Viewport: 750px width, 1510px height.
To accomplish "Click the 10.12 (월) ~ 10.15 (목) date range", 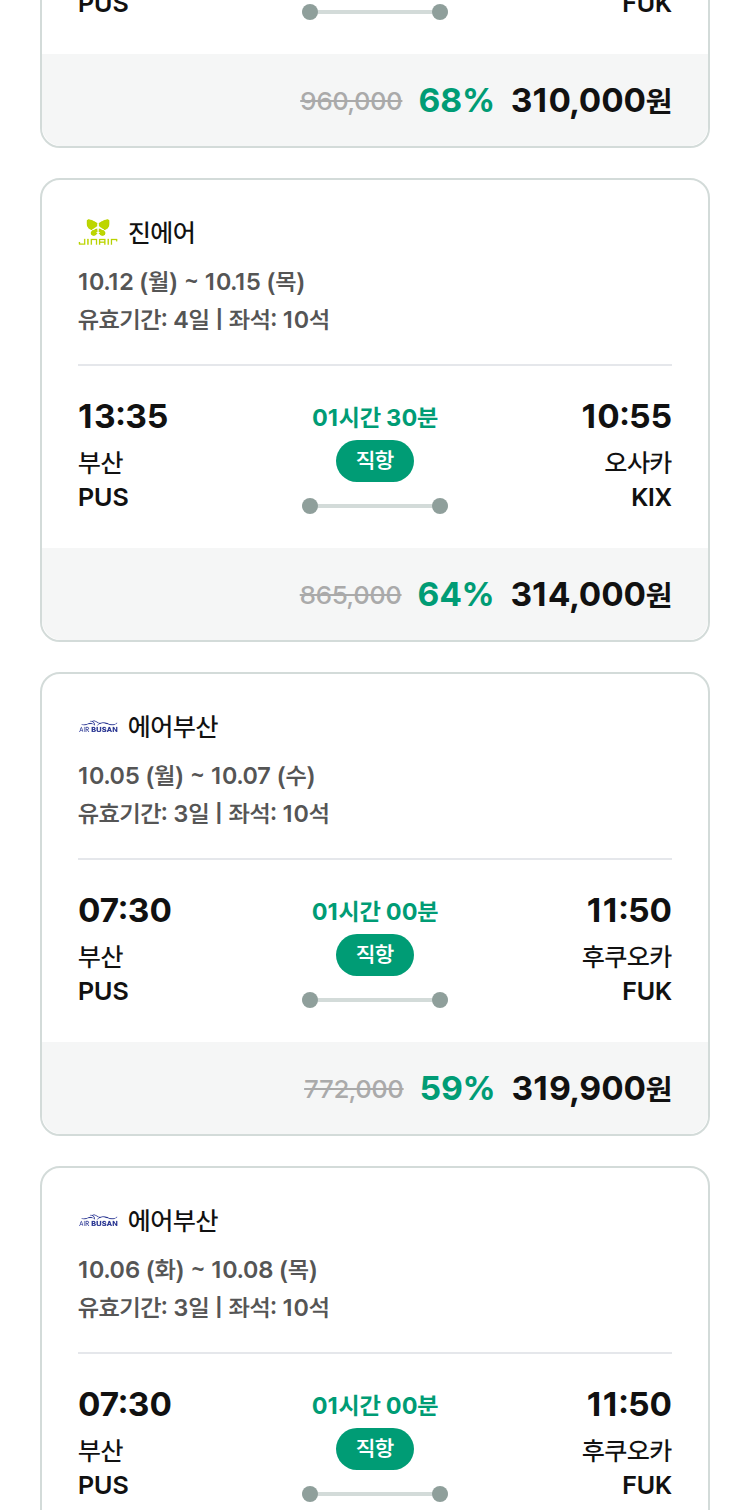I will 191,282.
